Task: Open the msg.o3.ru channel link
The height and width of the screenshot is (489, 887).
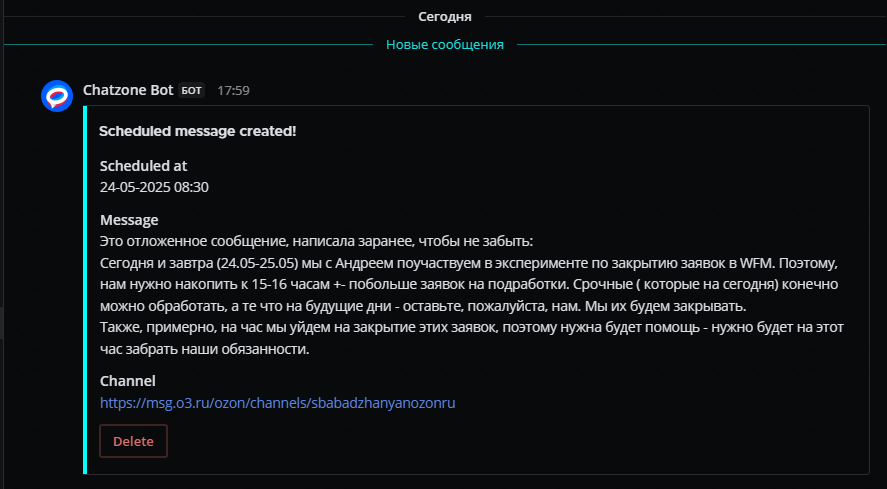Action: click(x=278, y=403)
